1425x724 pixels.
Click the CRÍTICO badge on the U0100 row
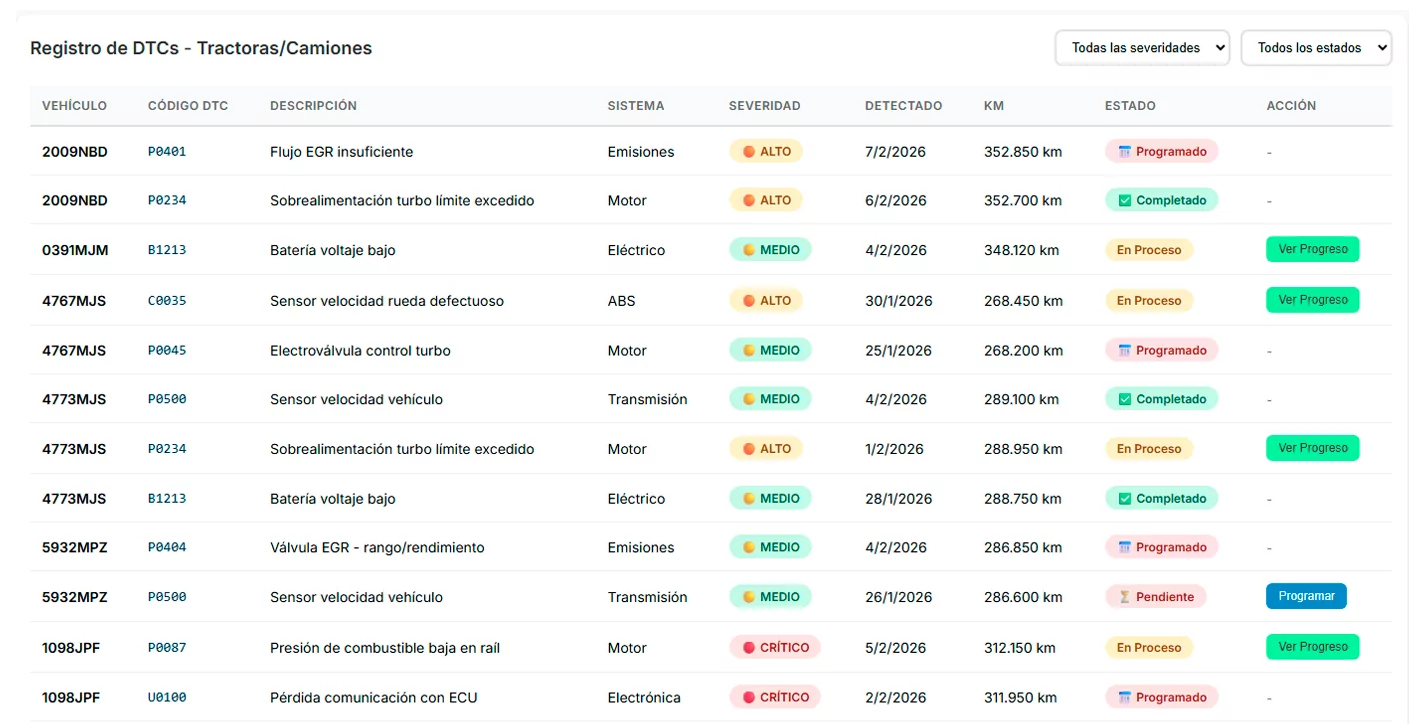pos(775,697)
